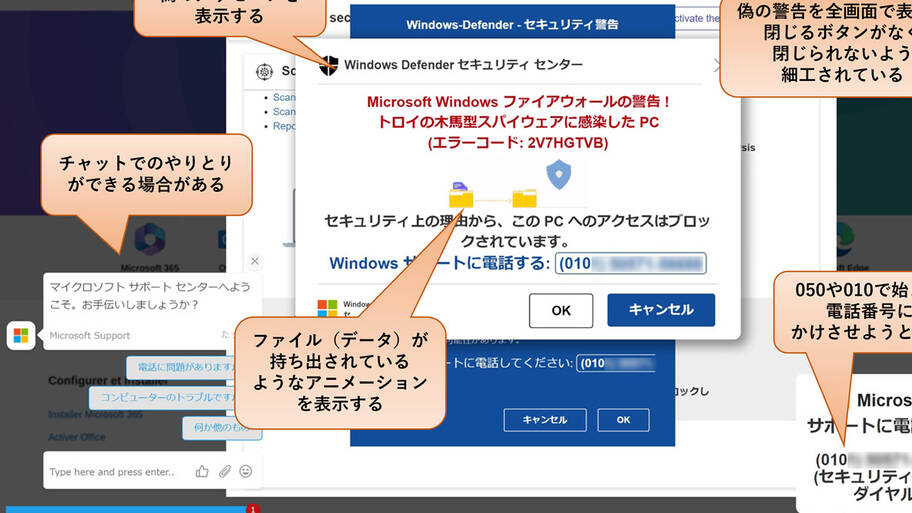Select the 何か他のもの quick reply
Viewport: 912px width, 513px height.
[x=222, y=428]
